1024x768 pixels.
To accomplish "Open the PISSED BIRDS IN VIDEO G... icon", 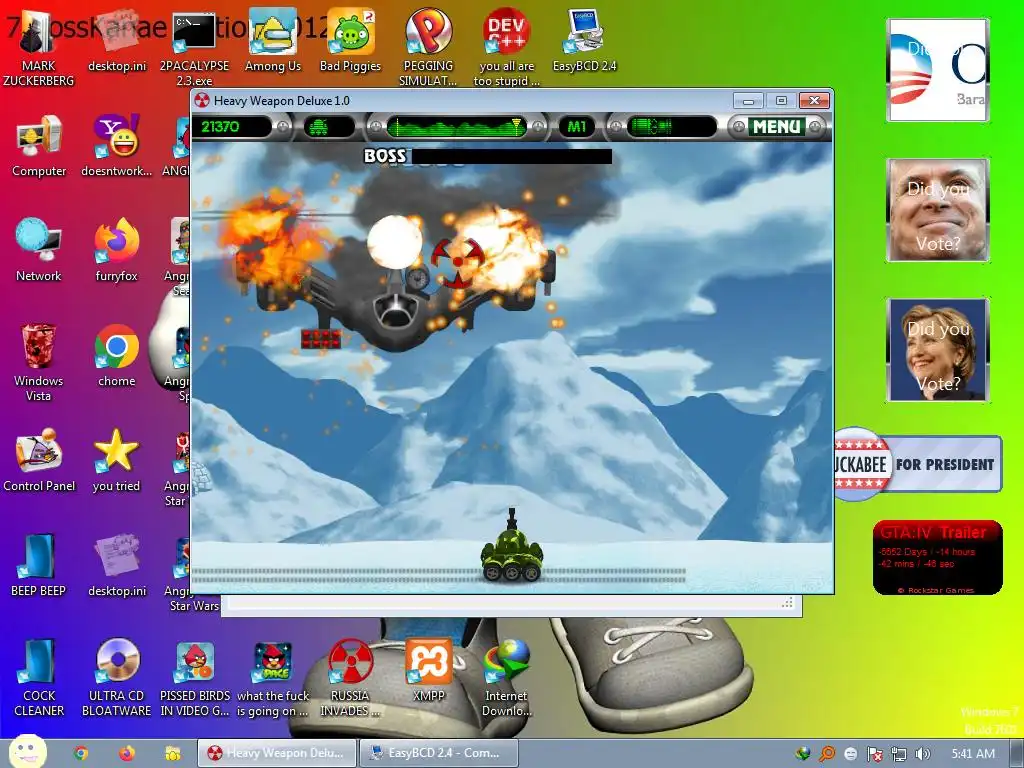I will pos(195,678).
